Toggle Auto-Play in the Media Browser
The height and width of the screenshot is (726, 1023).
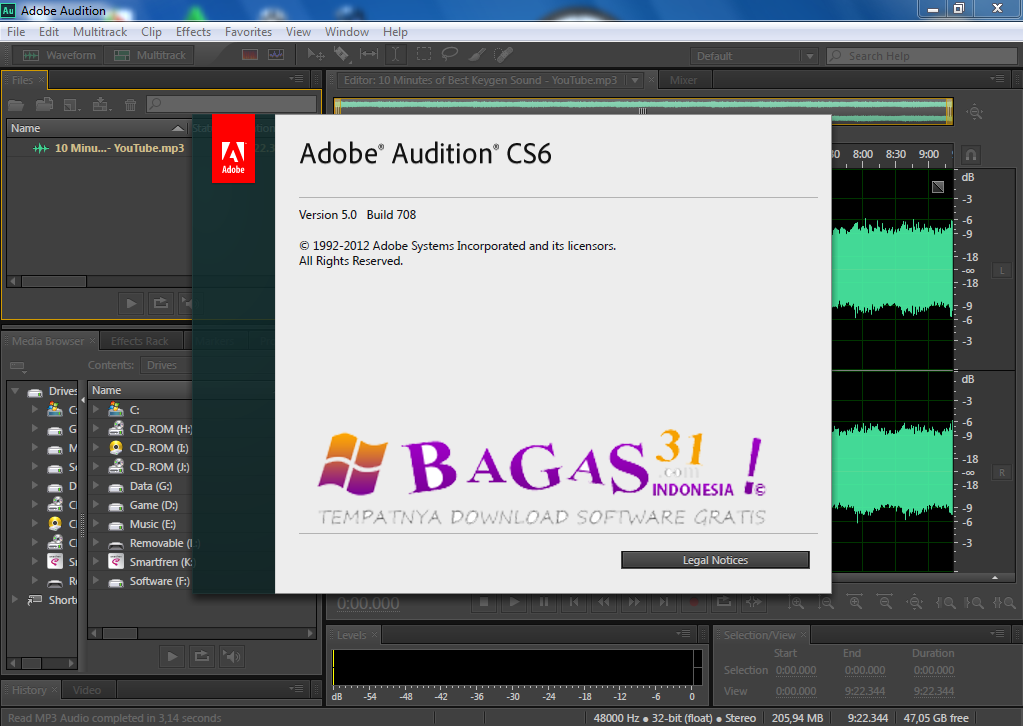coord(232,656)
